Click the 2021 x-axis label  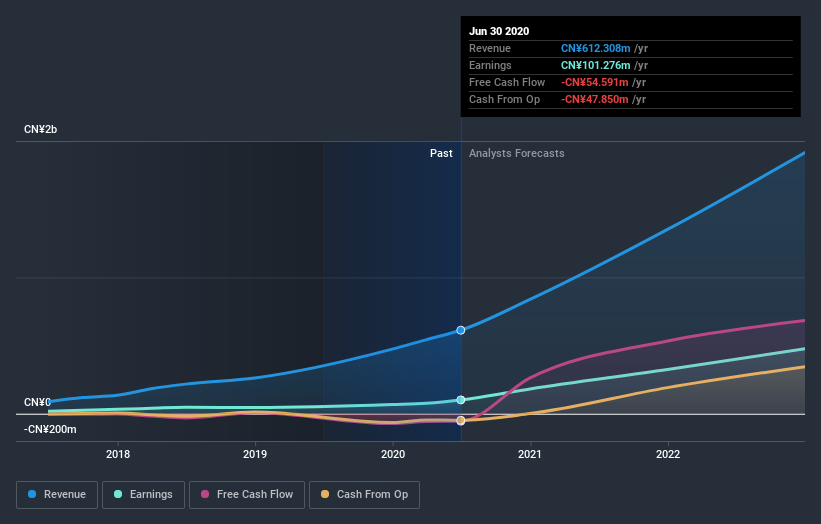[530, 454]
